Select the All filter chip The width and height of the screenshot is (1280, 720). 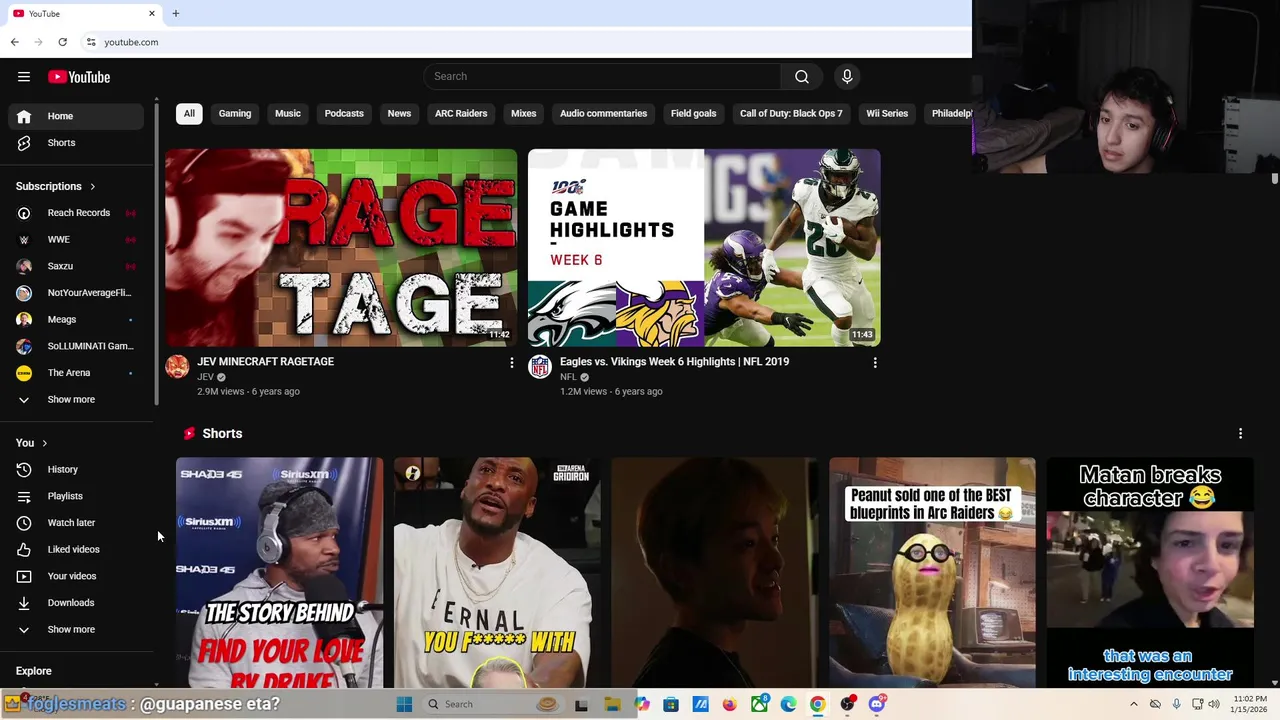(189, 114)
